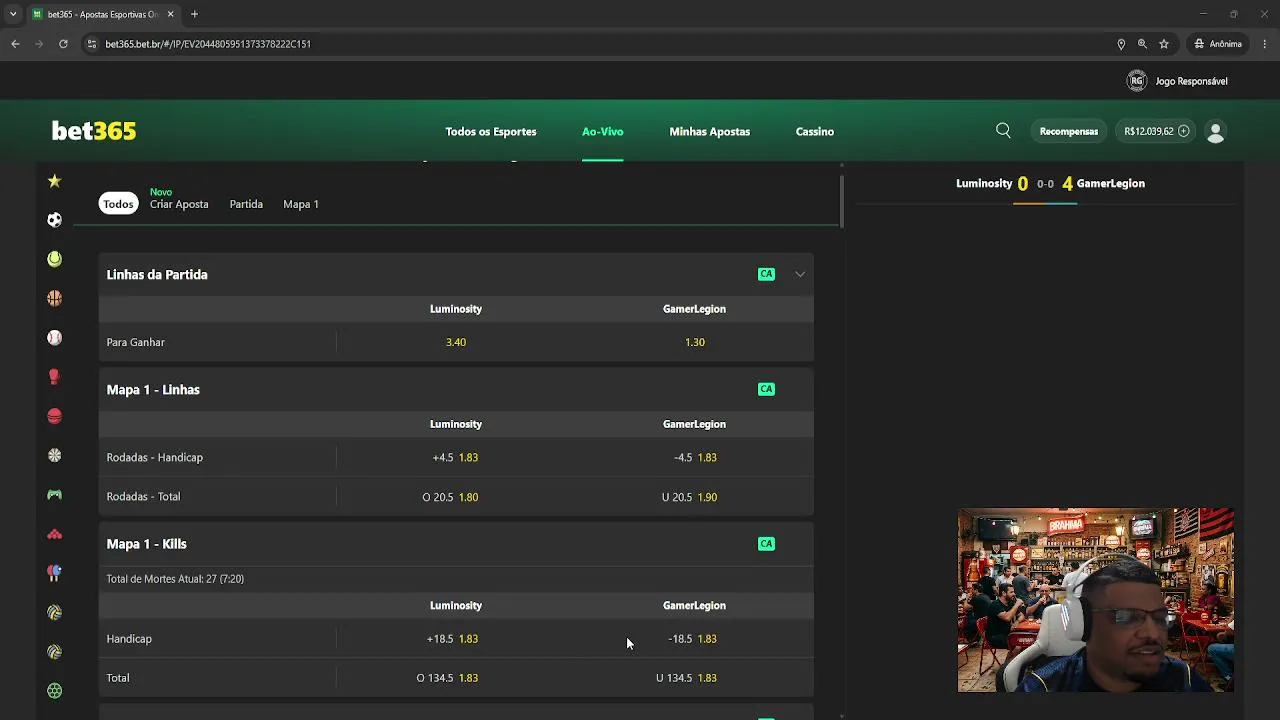The height and width of the screenshot is (720, 1280).
Task: Click the RG responsible gaming badge
Action: tap(1137, 81)
